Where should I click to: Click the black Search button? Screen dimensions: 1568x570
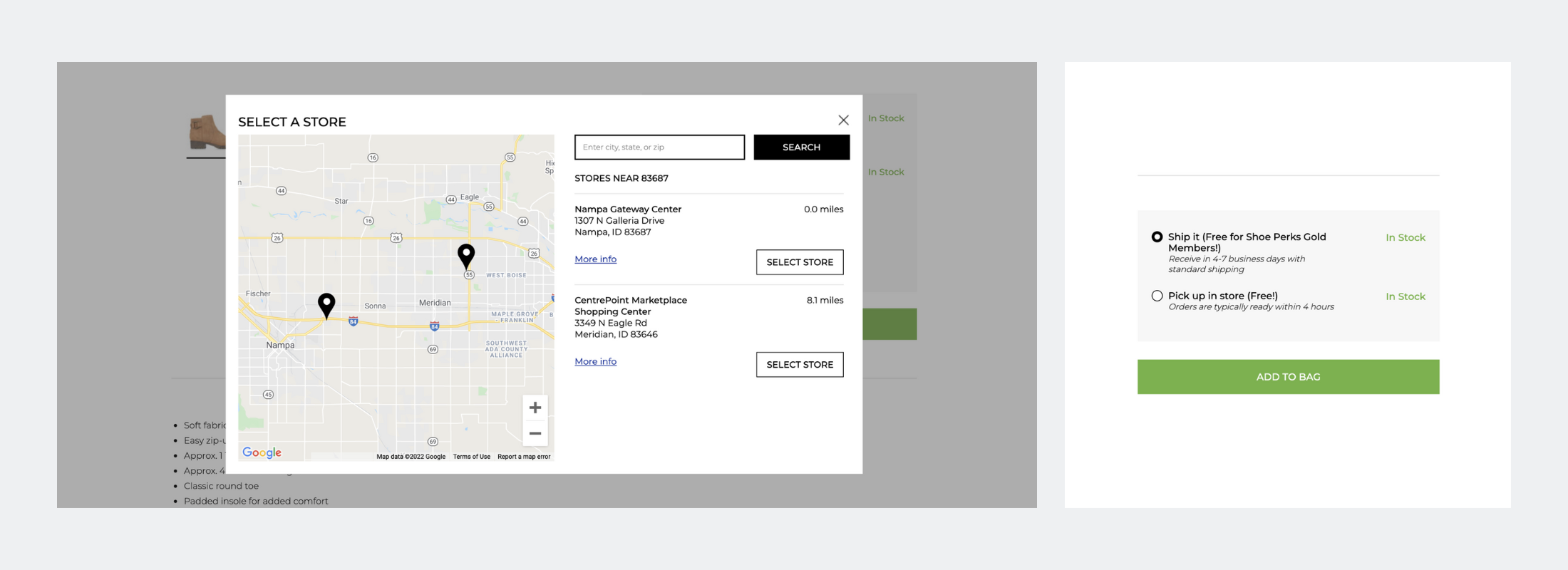click(802, 147)
